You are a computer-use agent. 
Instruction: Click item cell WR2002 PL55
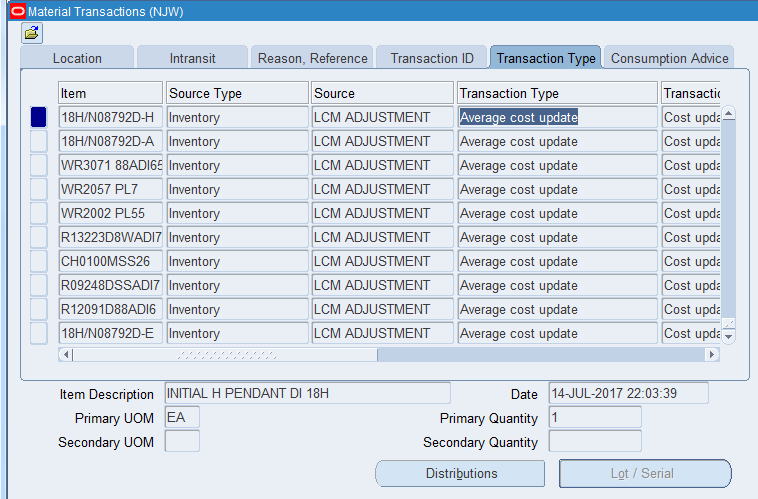tap(110, 213)
